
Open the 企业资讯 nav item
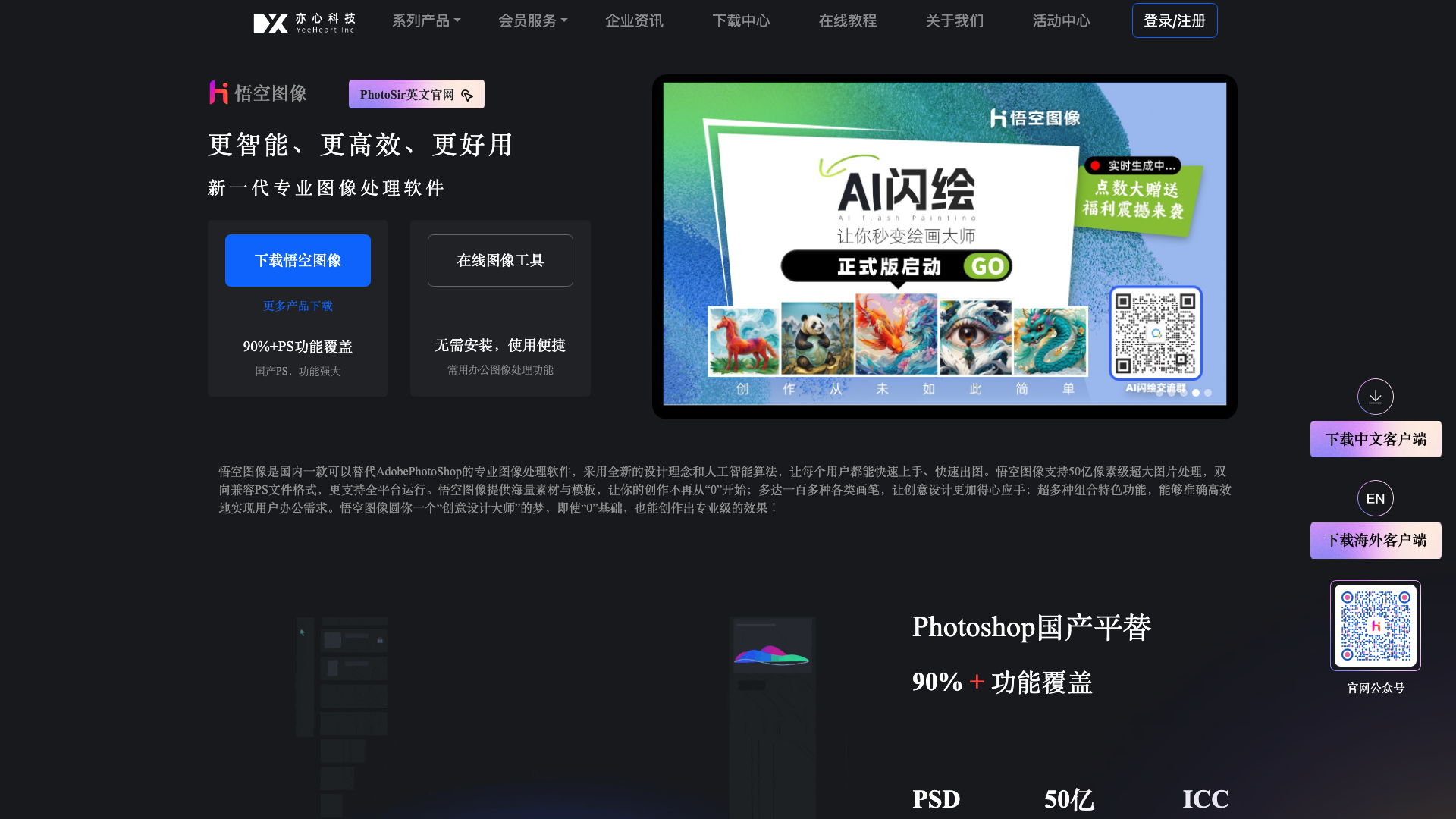[634, 20]
